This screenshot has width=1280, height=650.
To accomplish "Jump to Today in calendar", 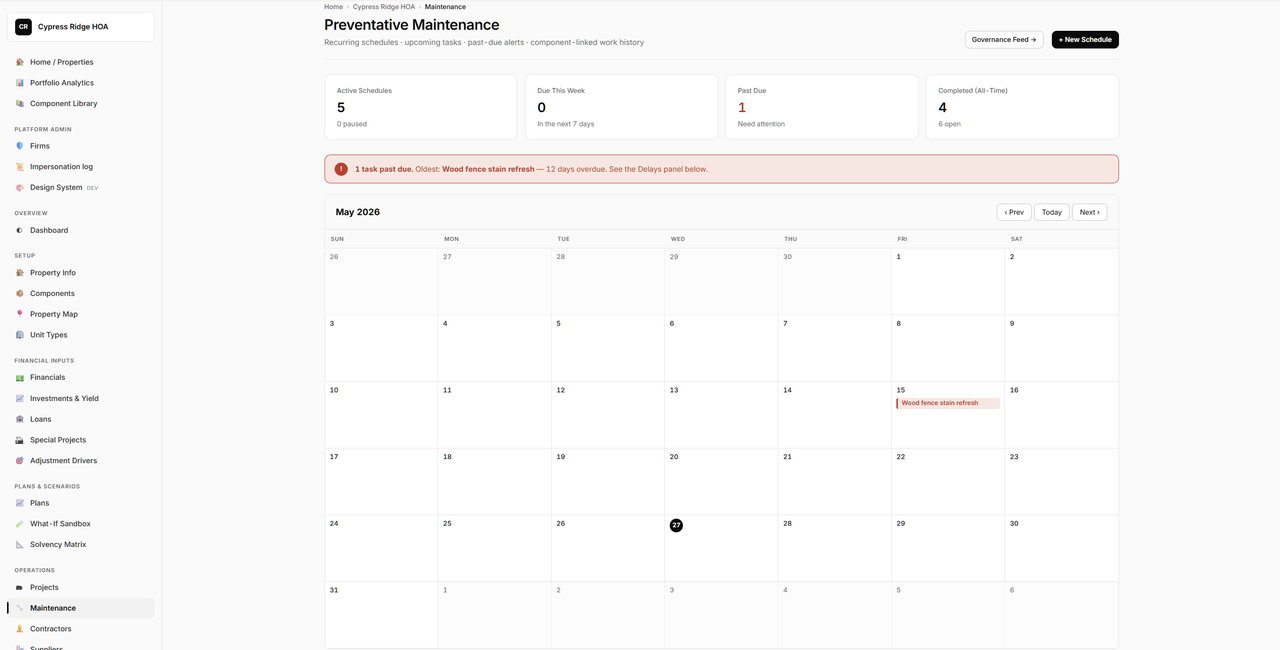I will (x=1052, y=212).
